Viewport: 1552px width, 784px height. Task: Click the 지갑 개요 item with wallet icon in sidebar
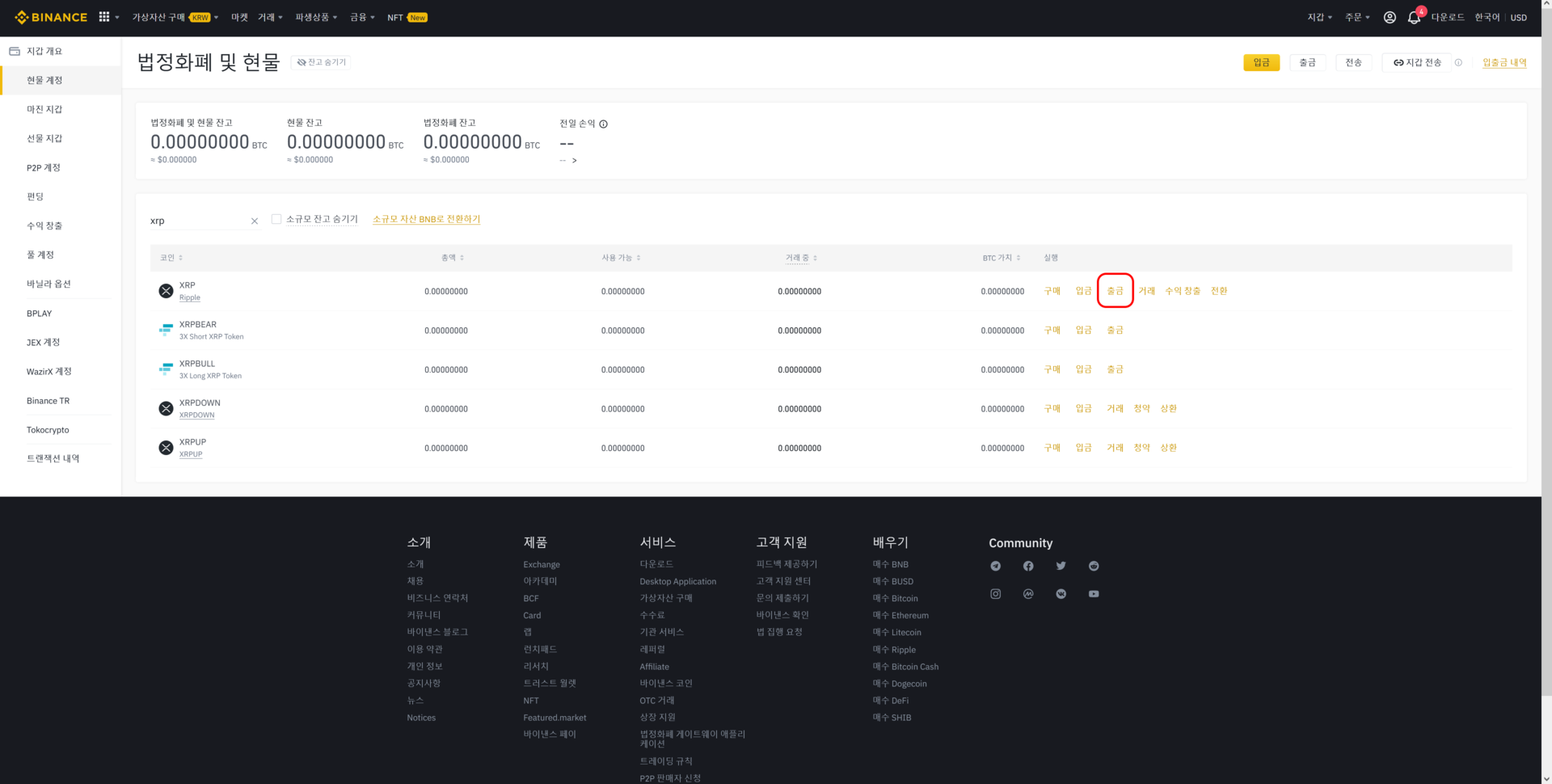(61, 51)
